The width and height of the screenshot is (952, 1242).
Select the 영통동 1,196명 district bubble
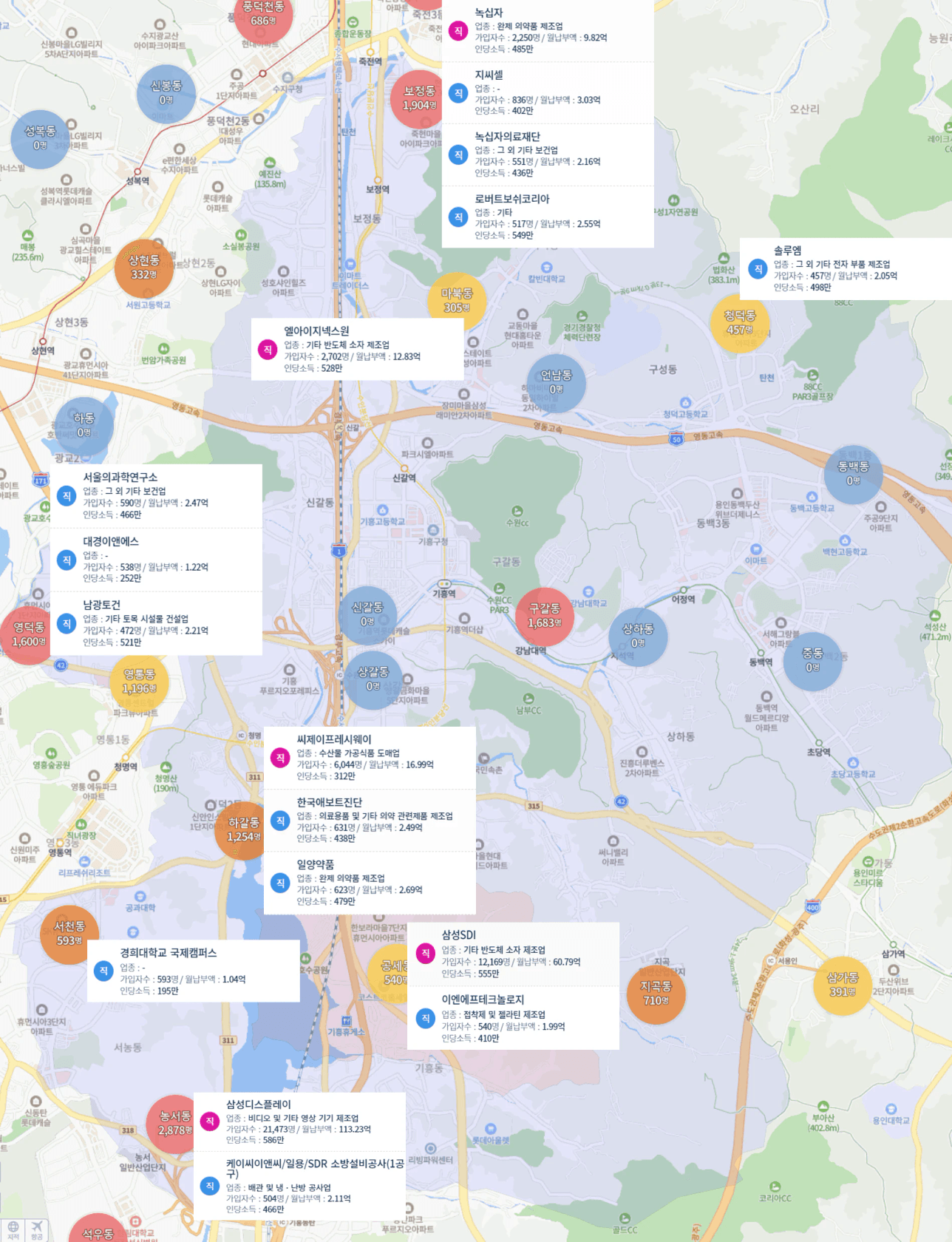(139, 682)
